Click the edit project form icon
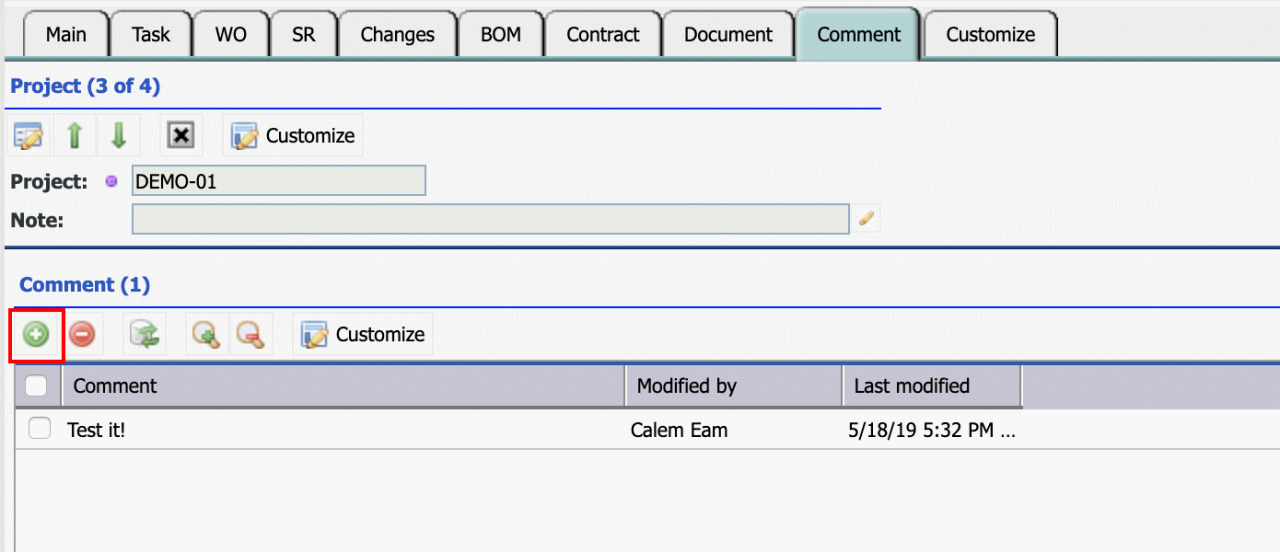The width and height of the screenshot is (1280, 552). click(x=29, y=136)
